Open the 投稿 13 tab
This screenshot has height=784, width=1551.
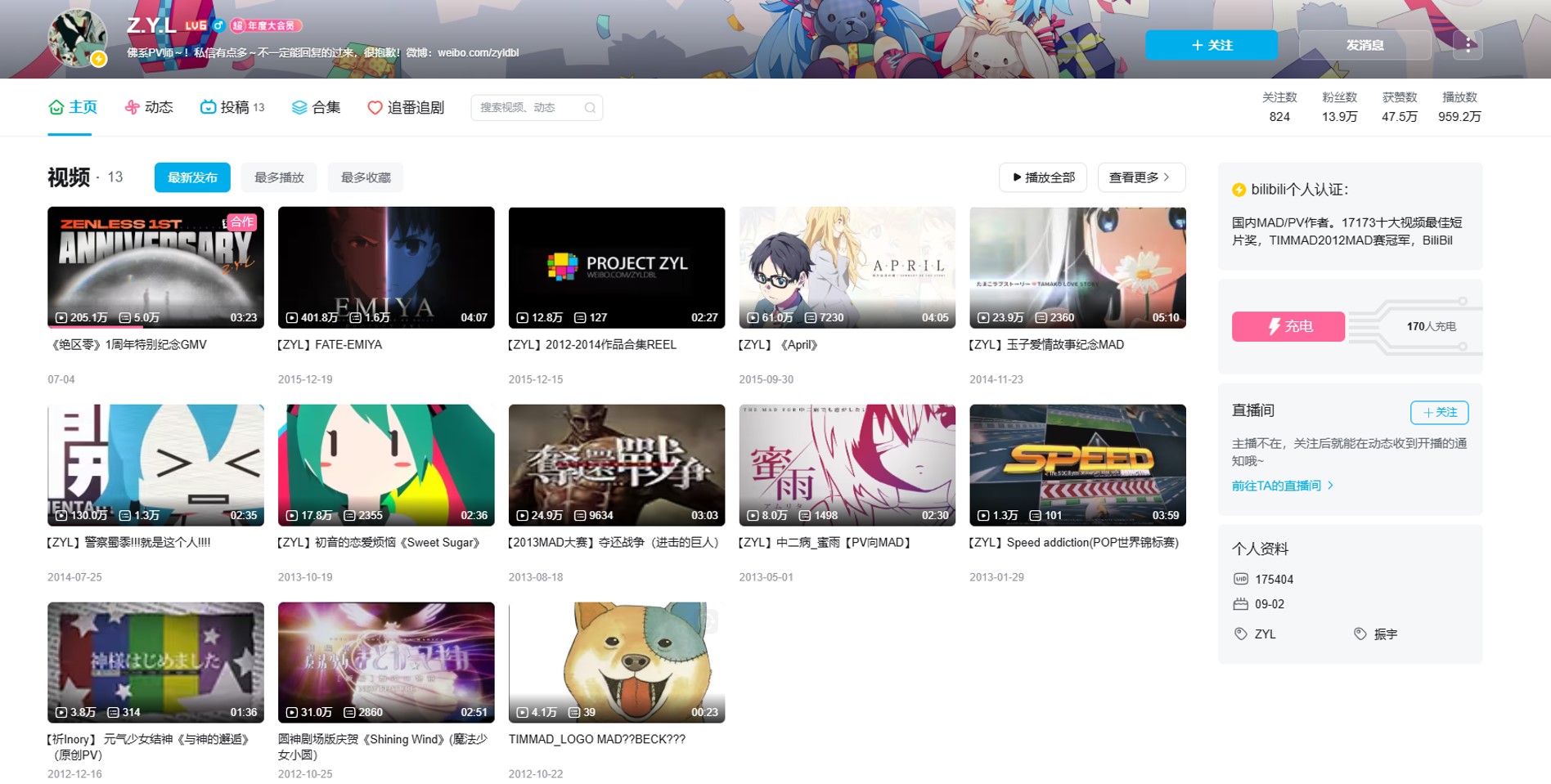(x=232, y=107)
